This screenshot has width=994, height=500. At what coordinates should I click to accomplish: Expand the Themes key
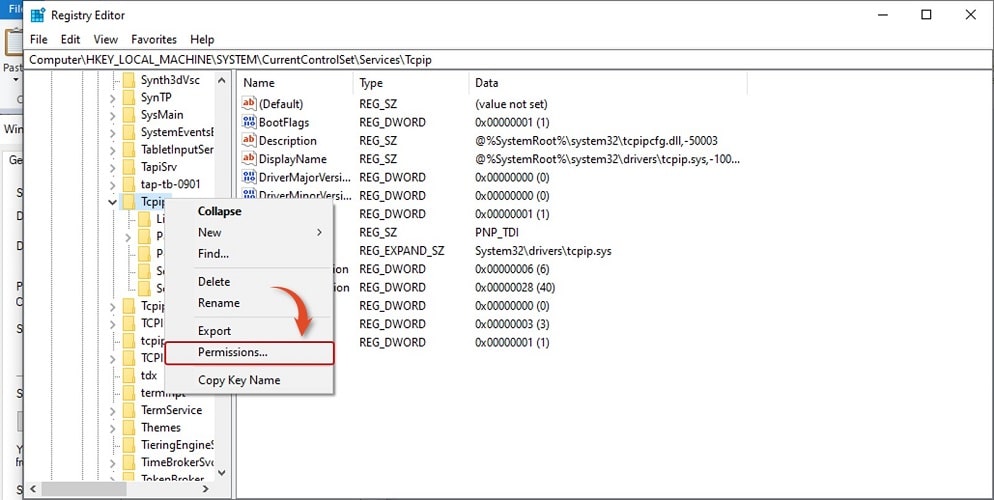tap(112, 428)
